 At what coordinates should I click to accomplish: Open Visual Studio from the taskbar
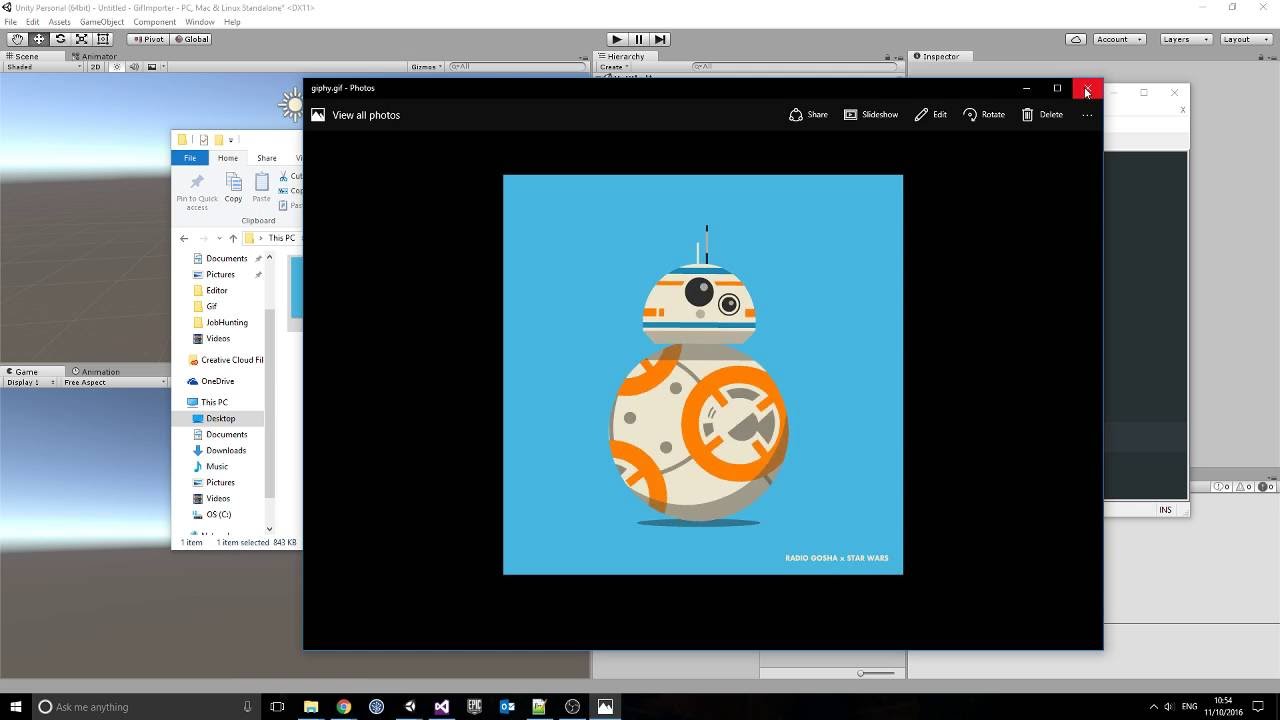tap(442, 706)
